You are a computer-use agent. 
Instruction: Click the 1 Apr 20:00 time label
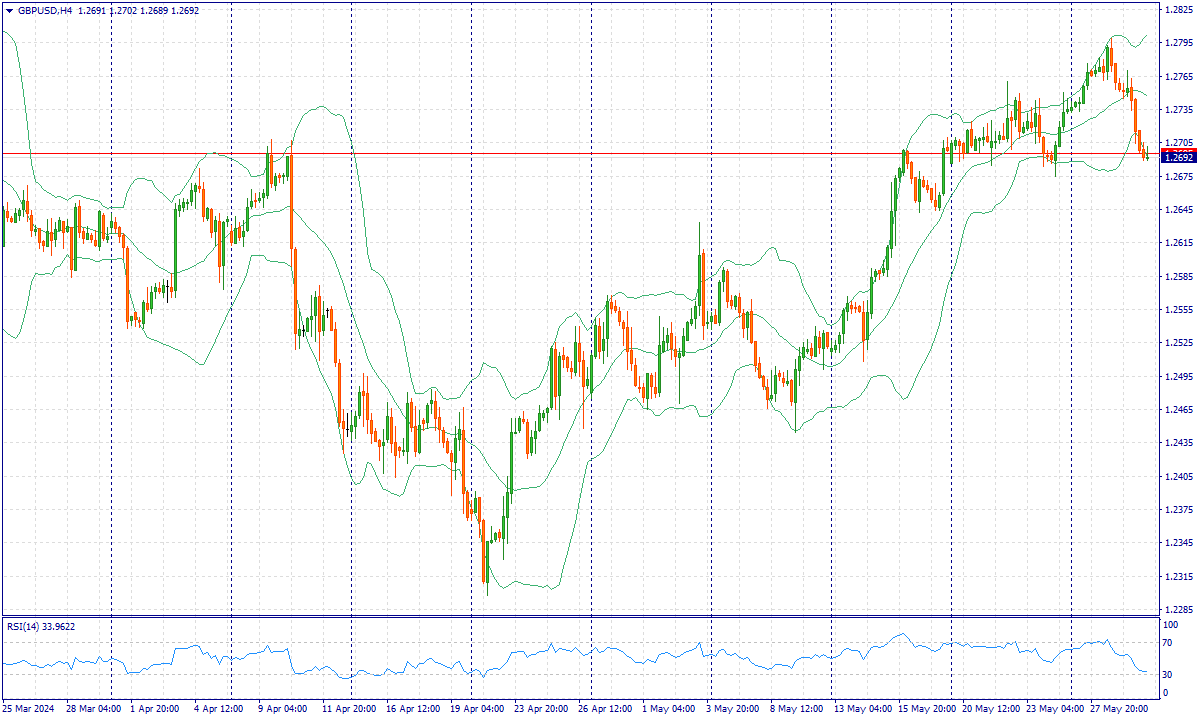(x=155, y=708)
